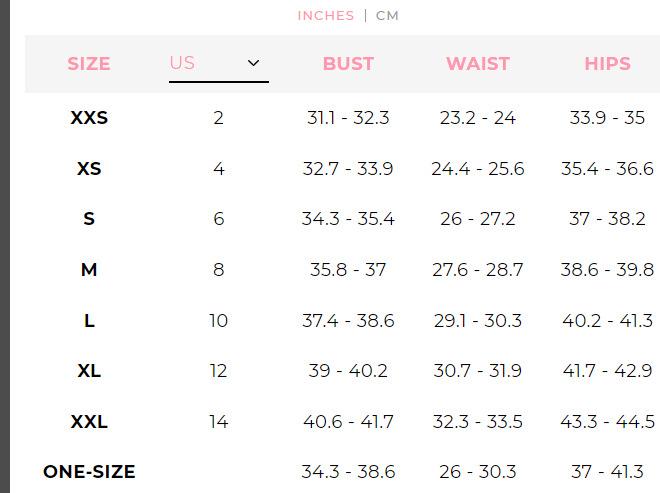Select the XL size row label

(89, 371)
